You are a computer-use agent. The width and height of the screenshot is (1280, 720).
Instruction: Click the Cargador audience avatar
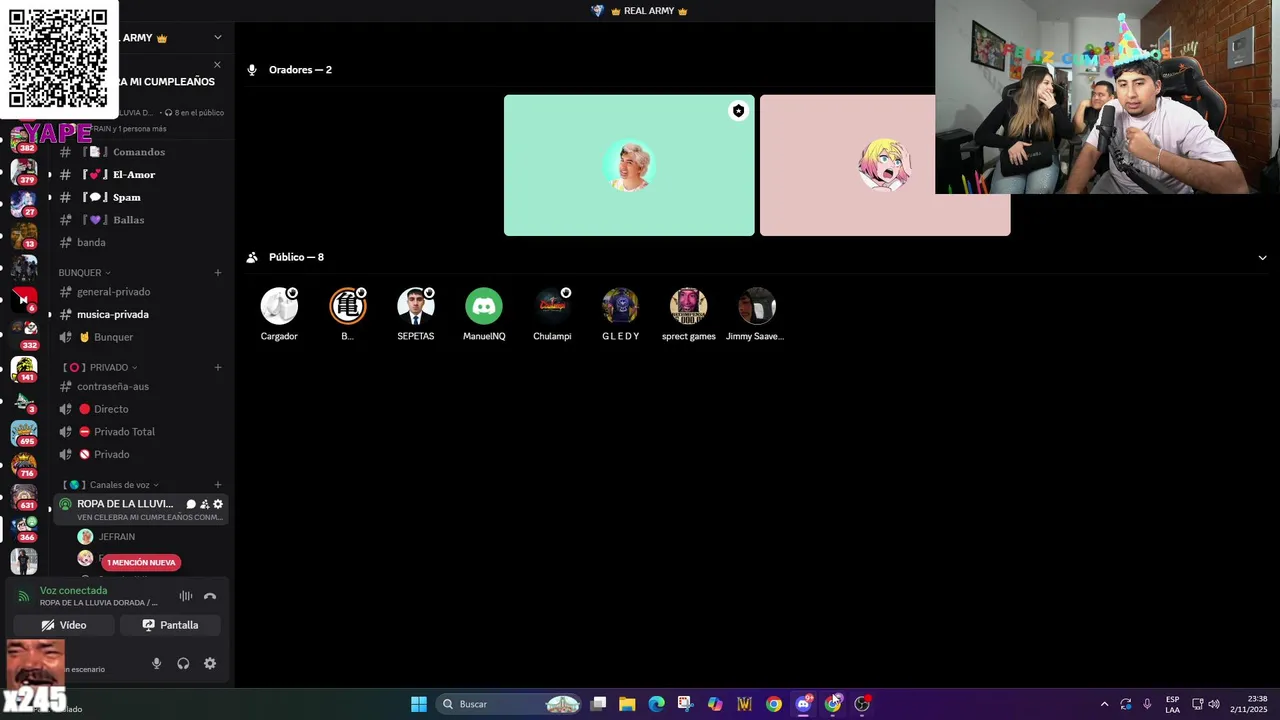[x=279, y=306]
